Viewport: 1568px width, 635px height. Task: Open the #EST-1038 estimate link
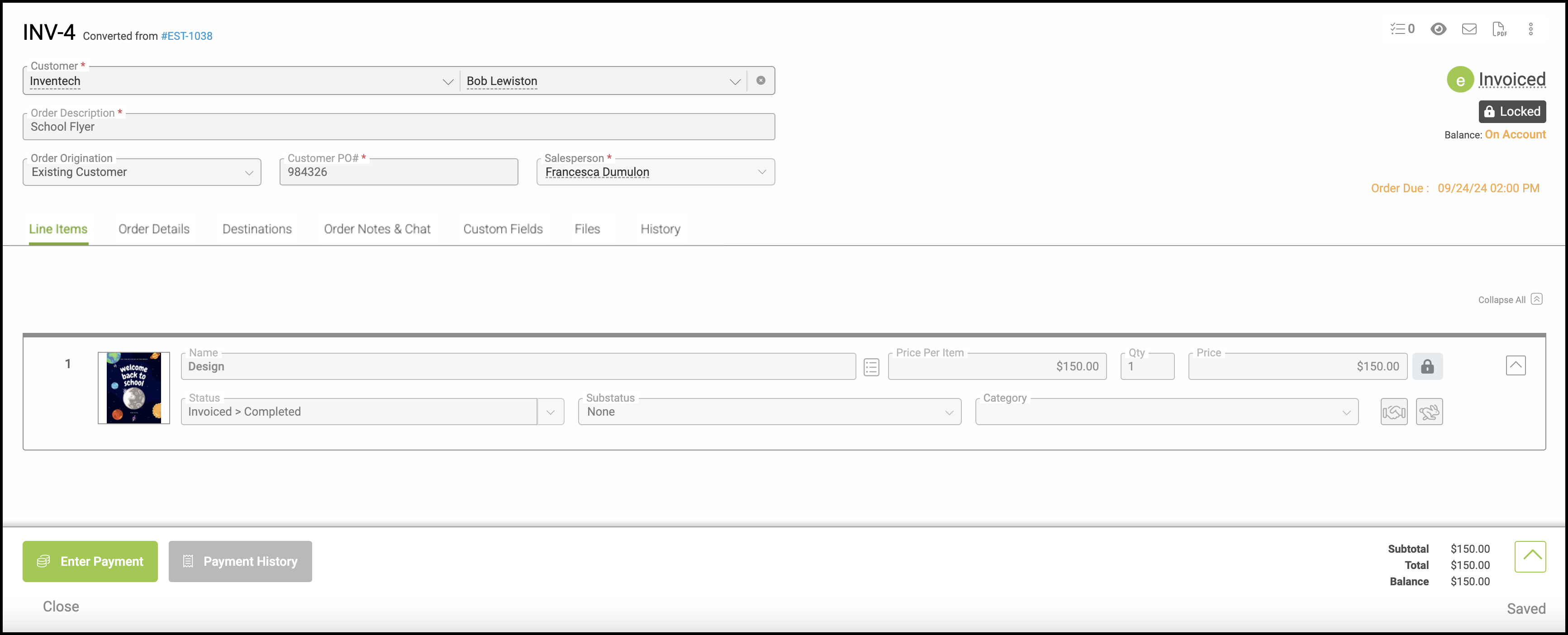[x=186, y=36]
